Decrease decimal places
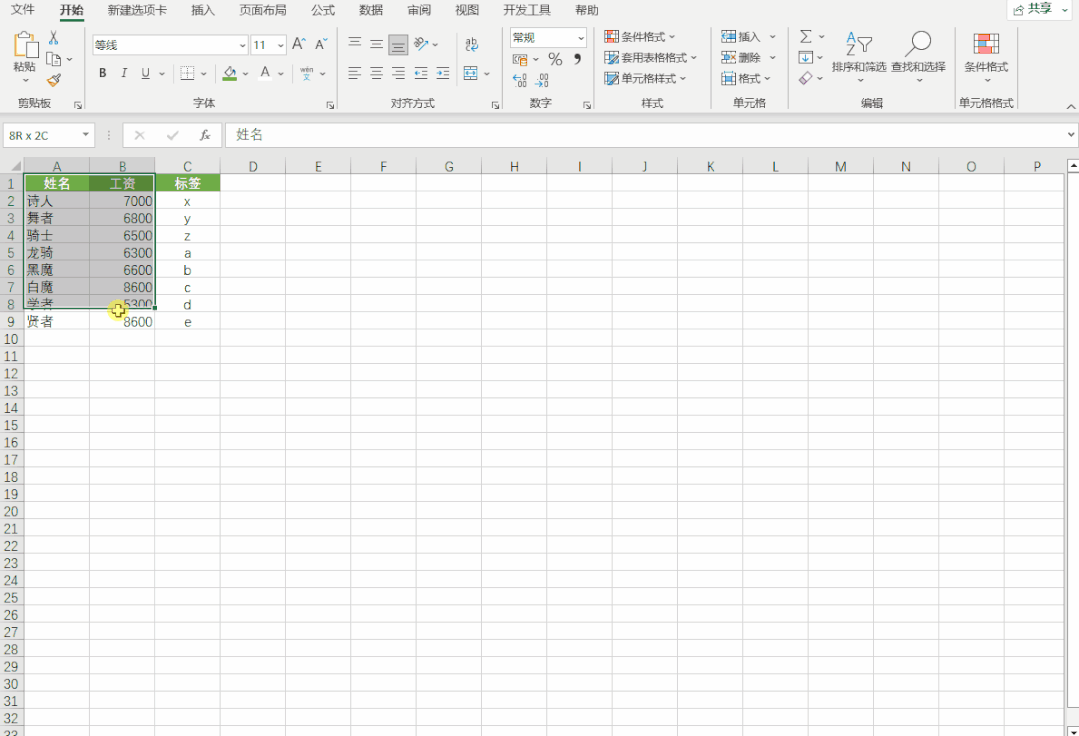Viewport: 1079px width, 736px height. point(542,81)
